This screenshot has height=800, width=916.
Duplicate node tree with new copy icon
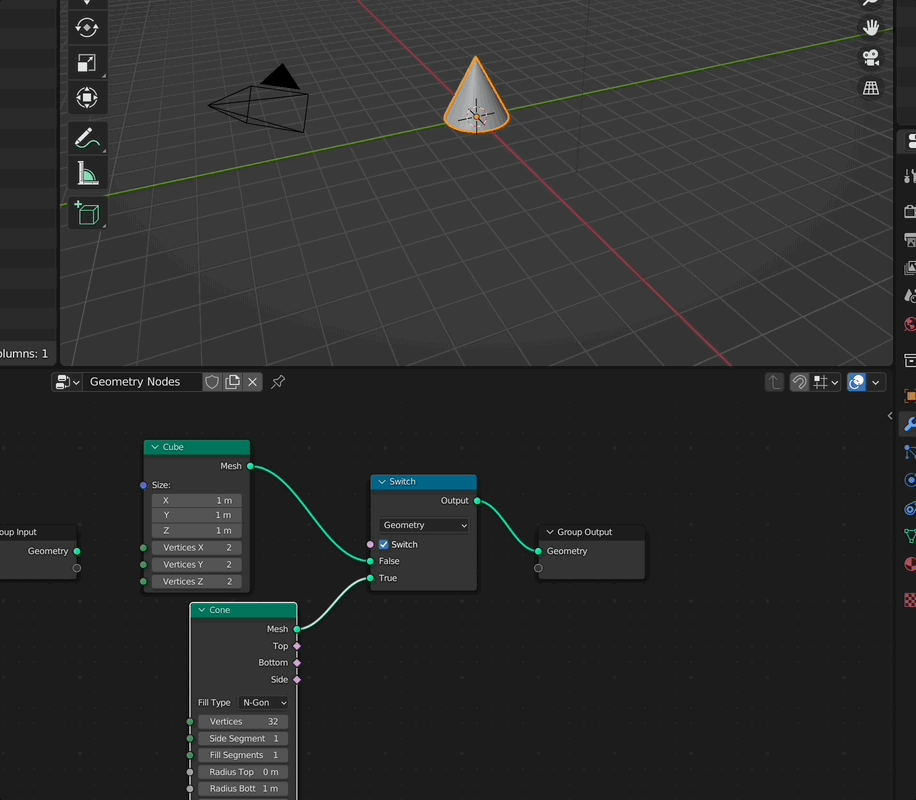233,382
